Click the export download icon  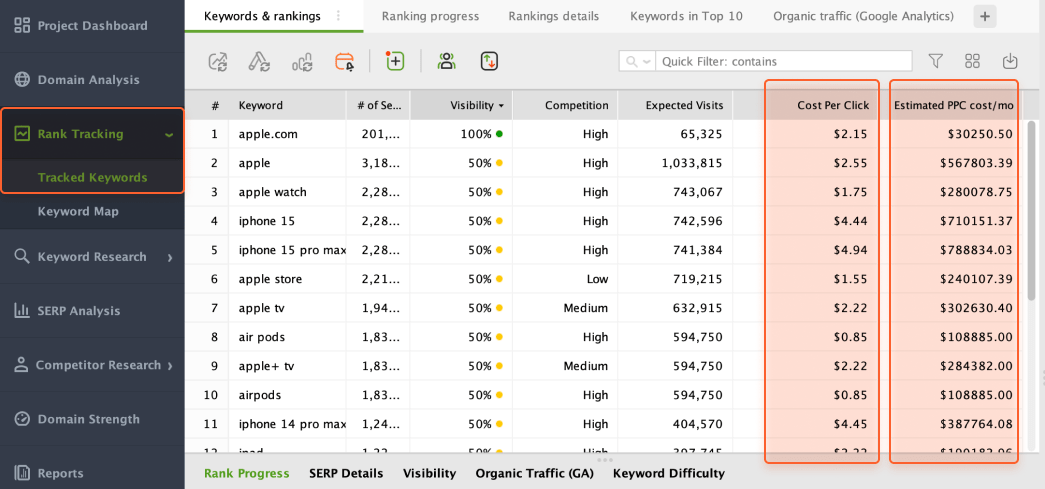pyautogui.click(x=1010, y=61)
